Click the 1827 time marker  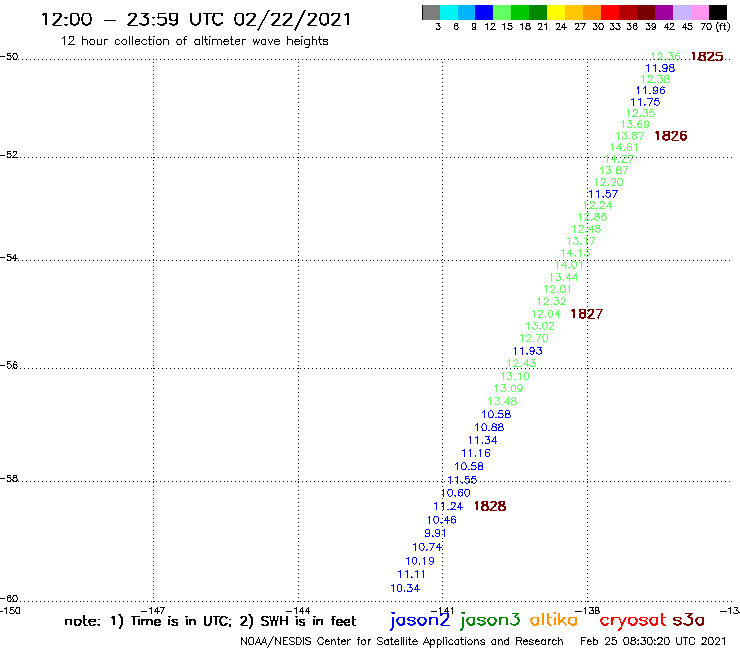[587, 314]
